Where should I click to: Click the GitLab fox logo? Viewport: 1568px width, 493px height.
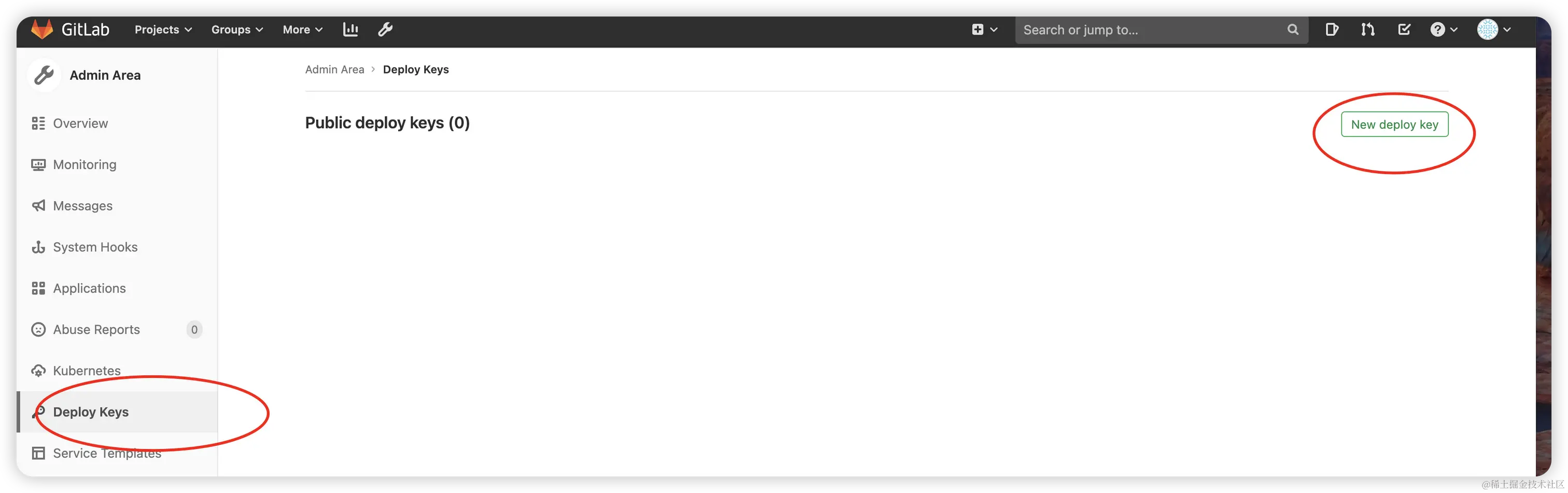coord(42,29)
